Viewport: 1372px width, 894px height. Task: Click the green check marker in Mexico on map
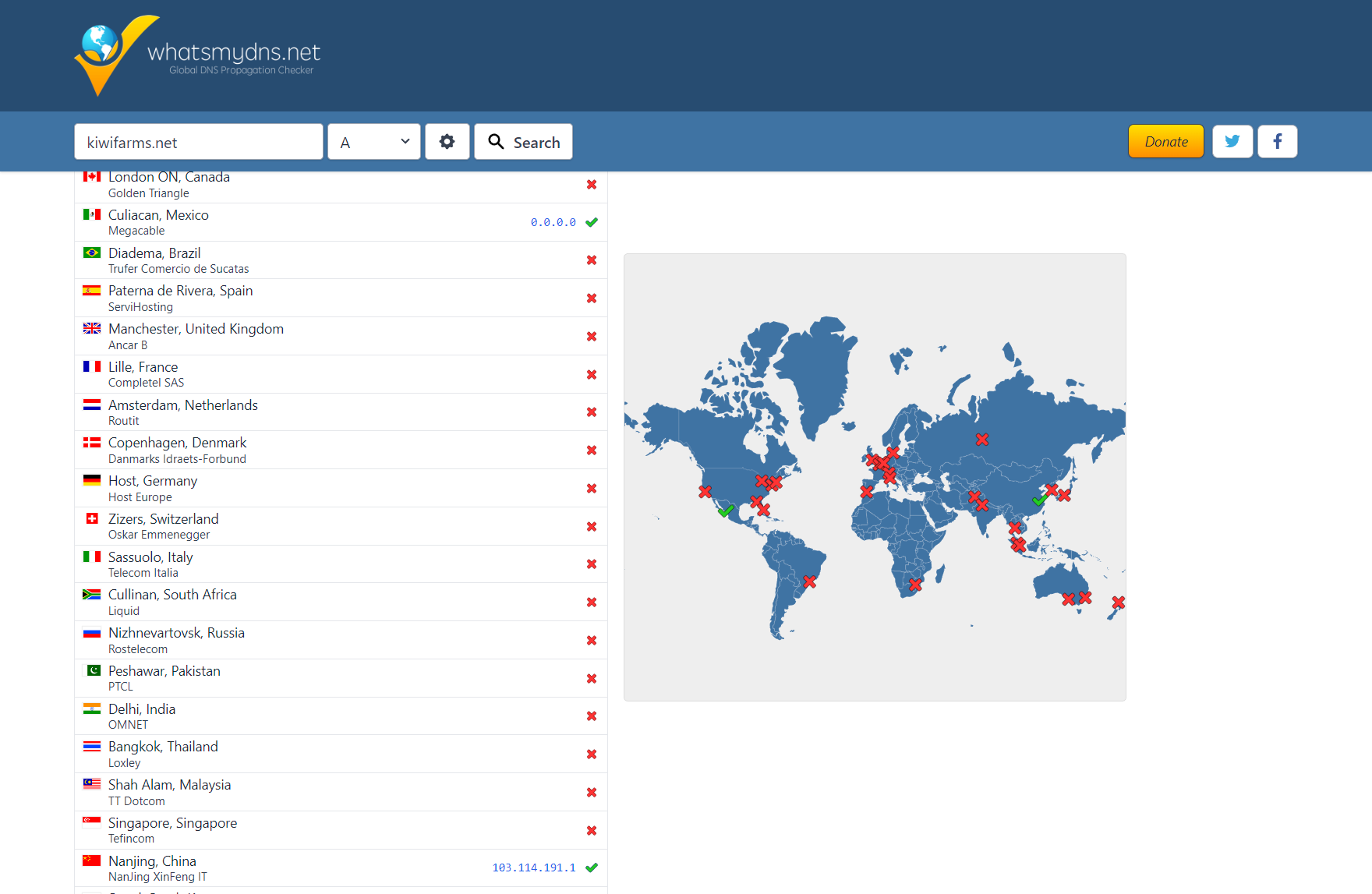726,511
